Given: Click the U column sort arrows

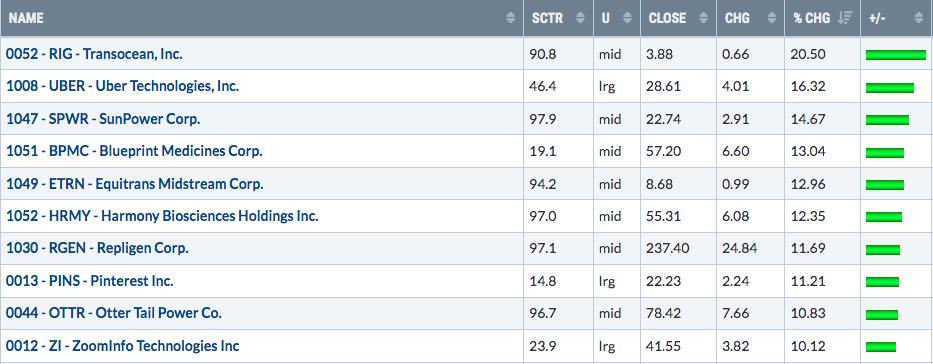Looking at the screenshot, I should (x=627, y=18).
